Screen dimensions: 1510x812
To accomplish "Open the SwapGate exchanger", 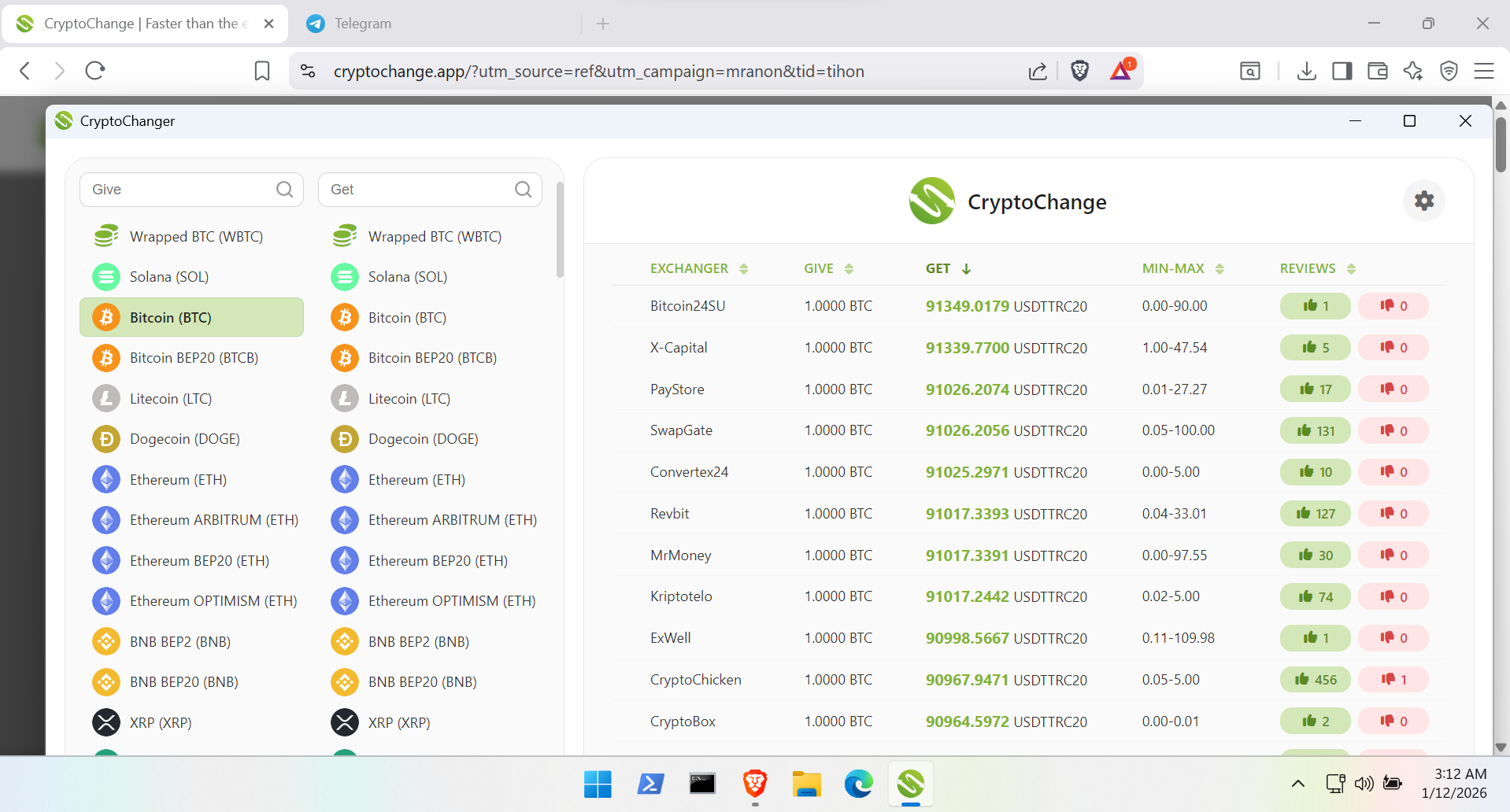I will click(x=681, y=430).
